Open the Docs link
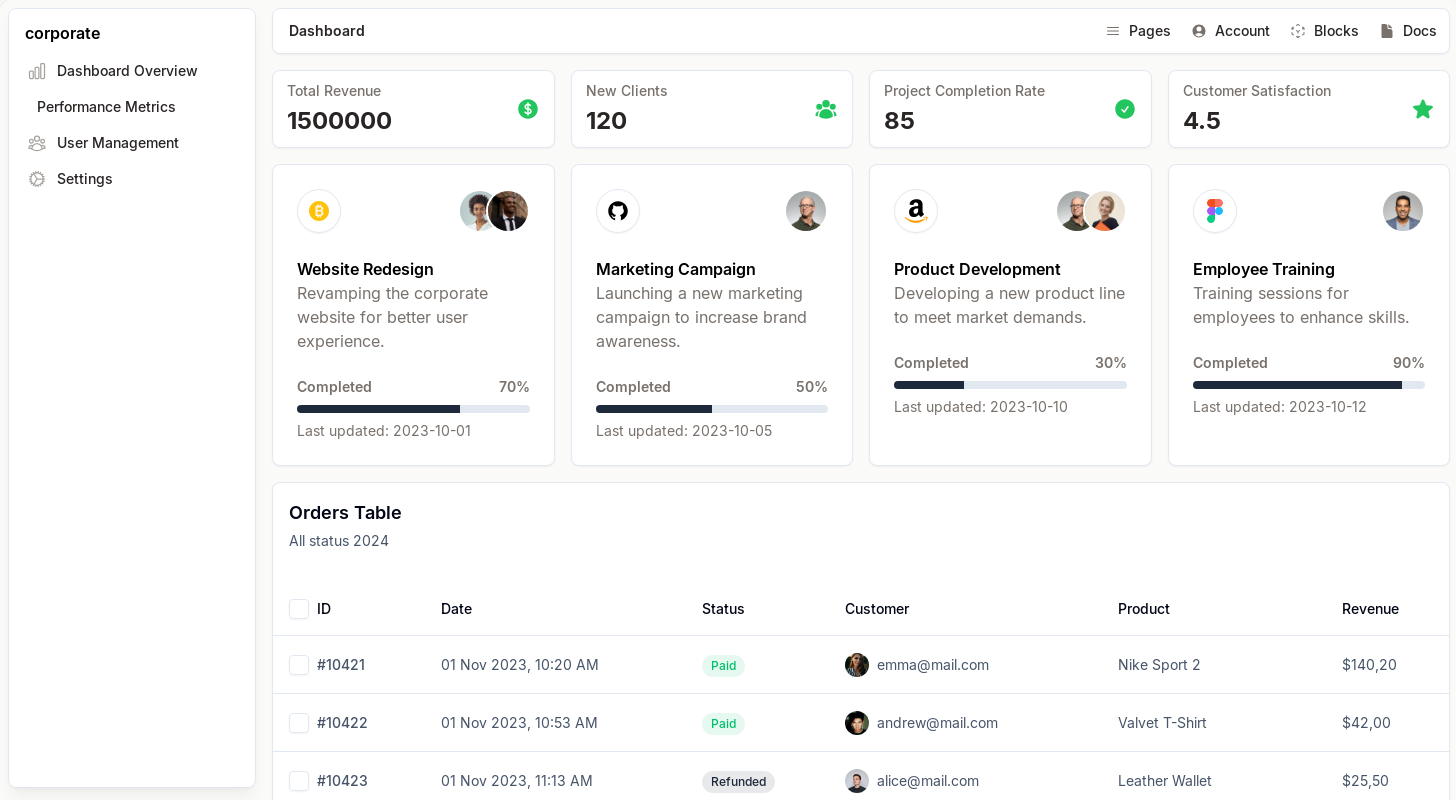This screenshot has width=1456, height=800. (x=1408, y=31)
